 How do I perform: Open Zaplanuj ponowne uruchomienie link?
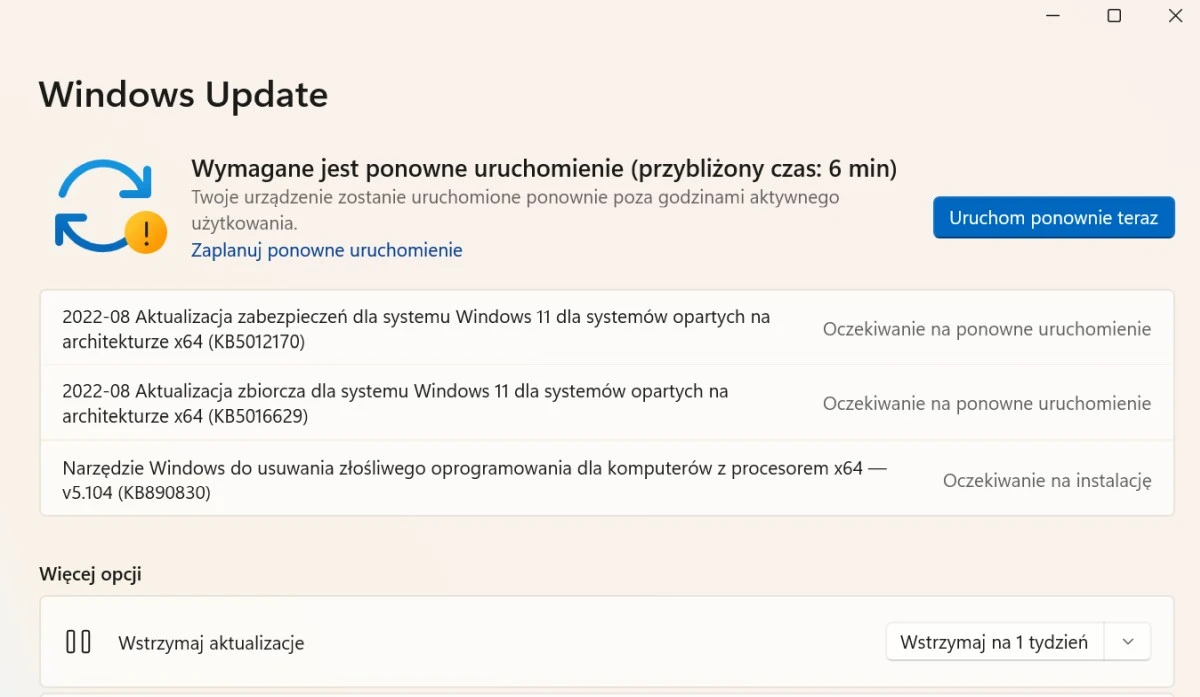pos(326,250)
